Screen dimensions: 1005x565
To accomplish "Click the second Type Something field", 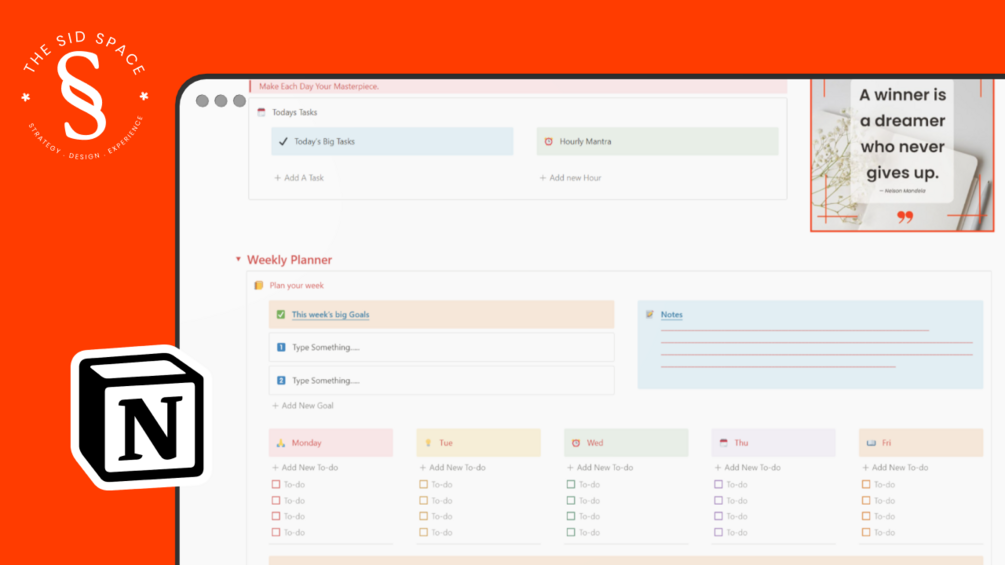I will tap(442, 381).
